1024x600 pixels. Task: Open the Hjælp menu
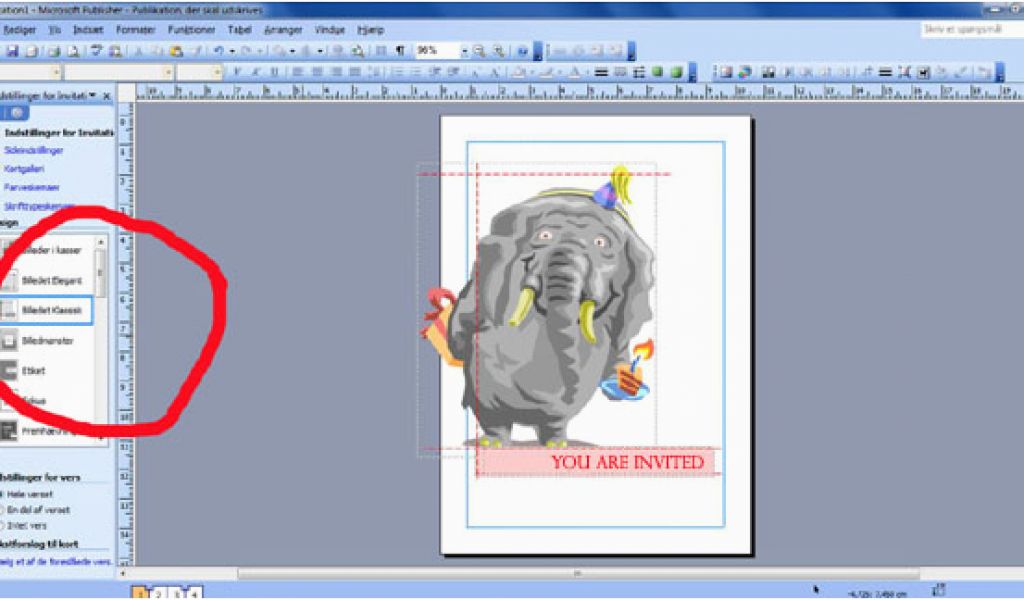point(371,30)
